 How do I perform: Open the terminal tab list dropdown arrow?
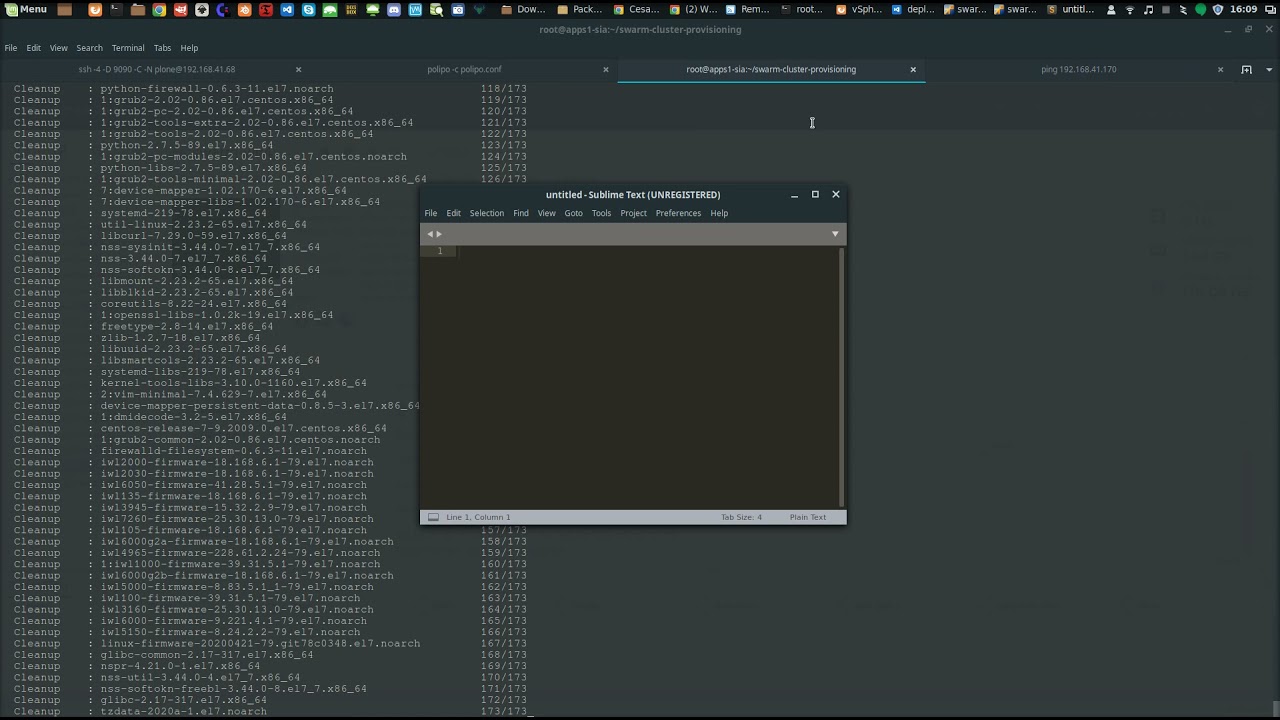[1269, 69]
